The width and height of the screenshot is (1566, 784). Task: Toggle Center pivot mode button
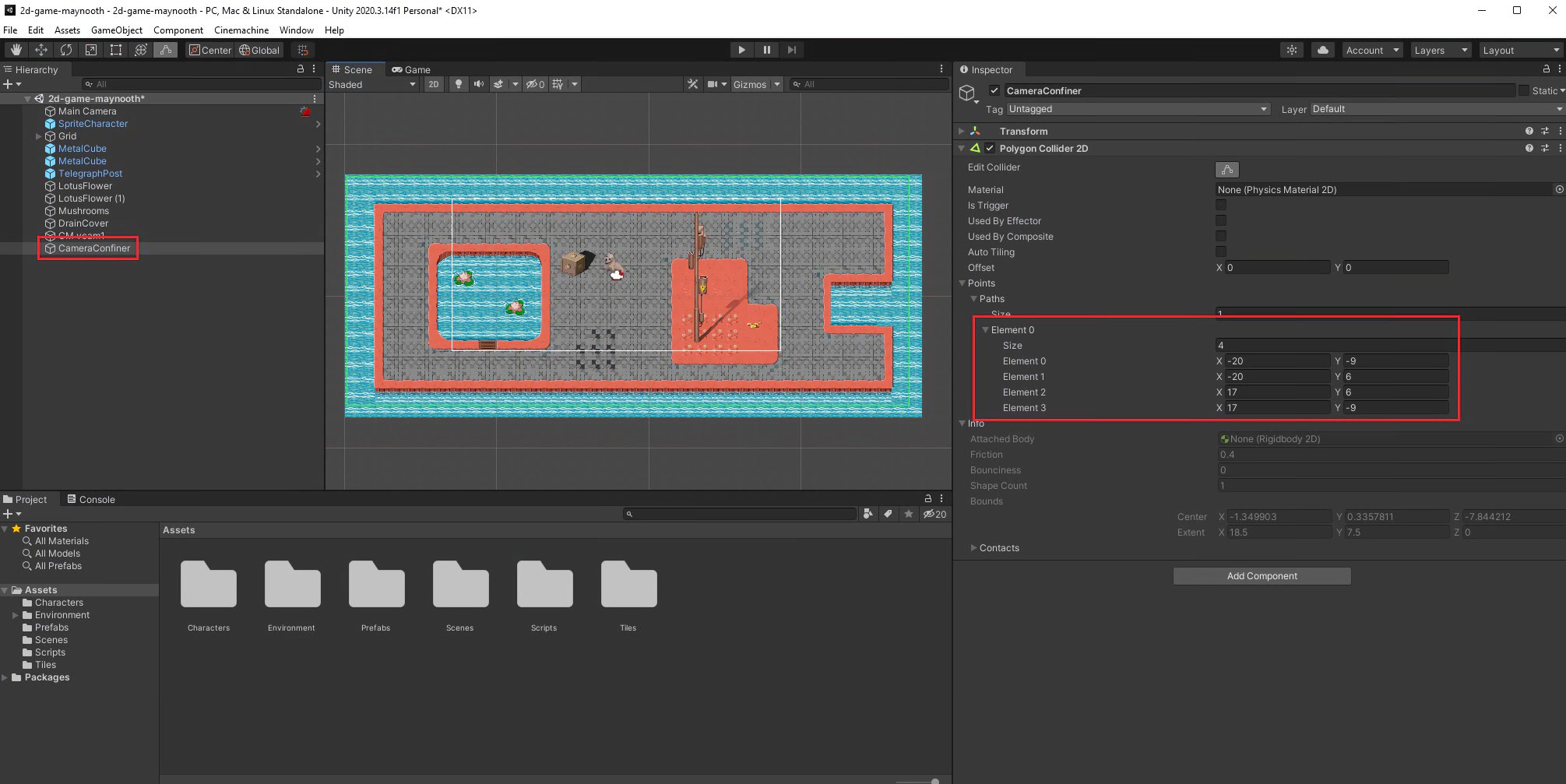[210, 50]
